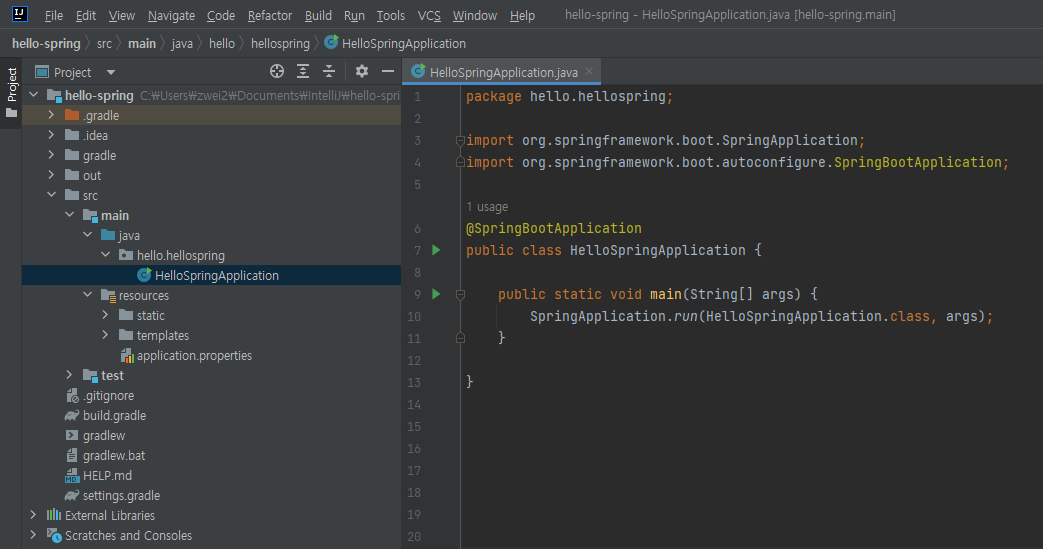Click the src breadcrumb

click(x=104, y=43)
